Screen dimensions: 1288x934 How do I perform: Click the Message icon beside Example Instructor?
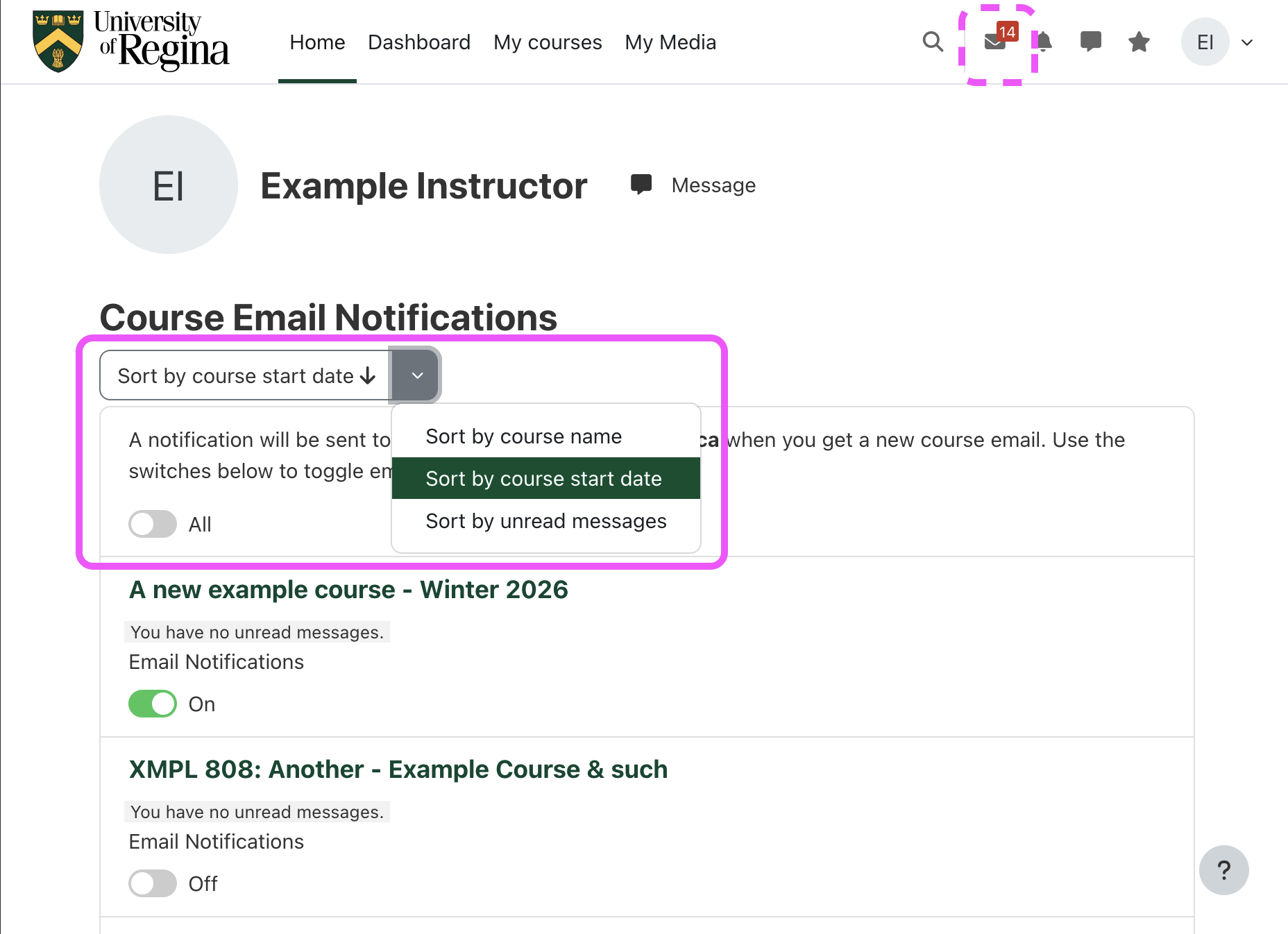(x=641, y=185)
